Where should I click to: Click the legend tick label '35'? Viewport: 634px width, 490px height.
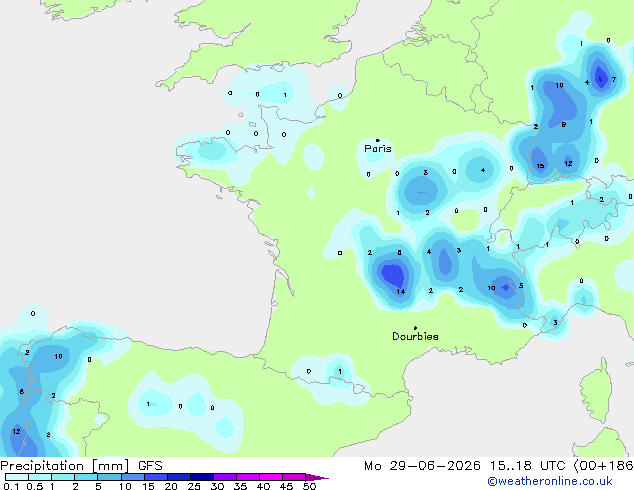coord(240,486)
